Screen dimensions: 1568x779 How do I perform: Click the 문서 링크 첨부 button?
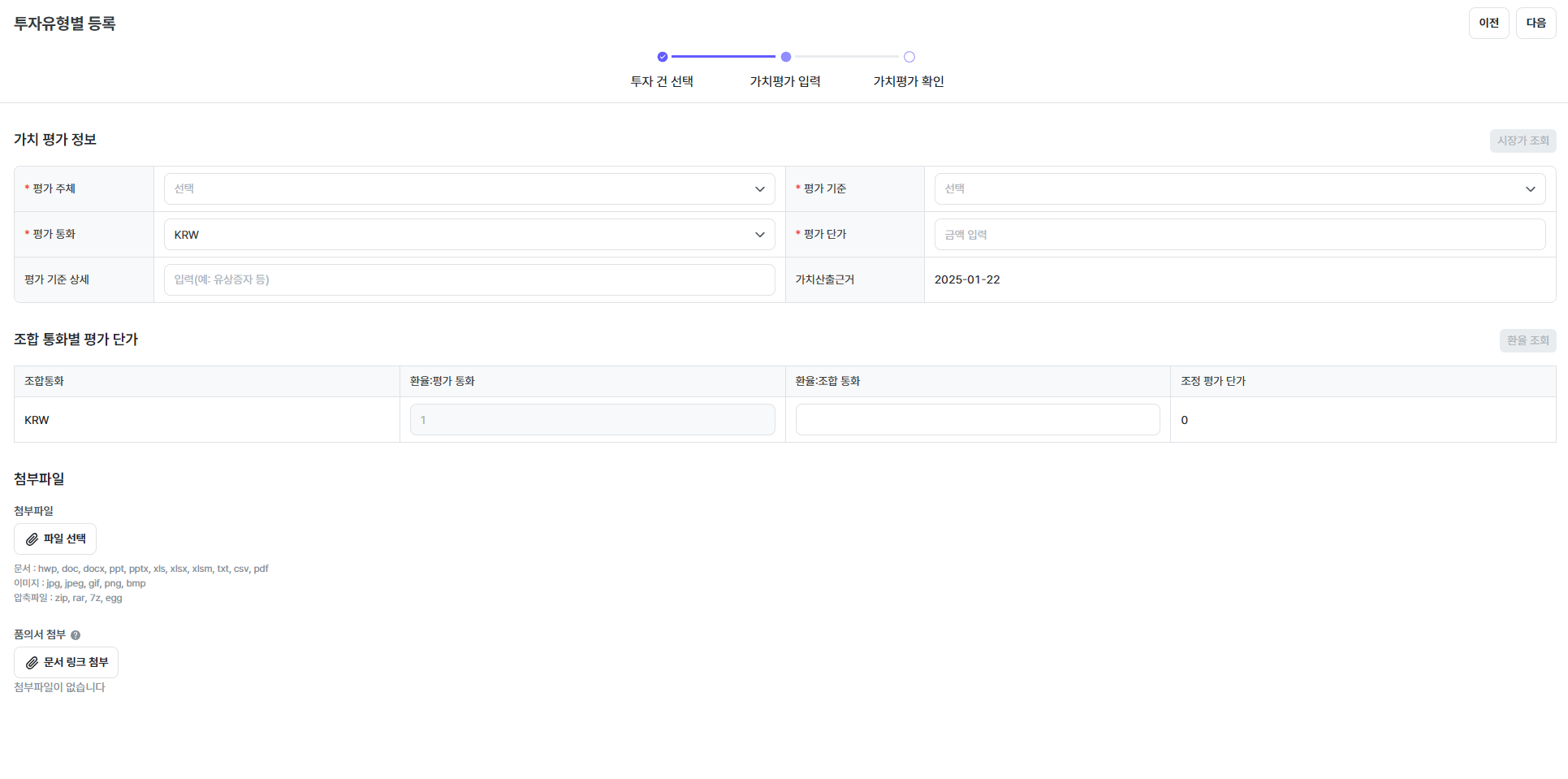click(x=66, y=663)
